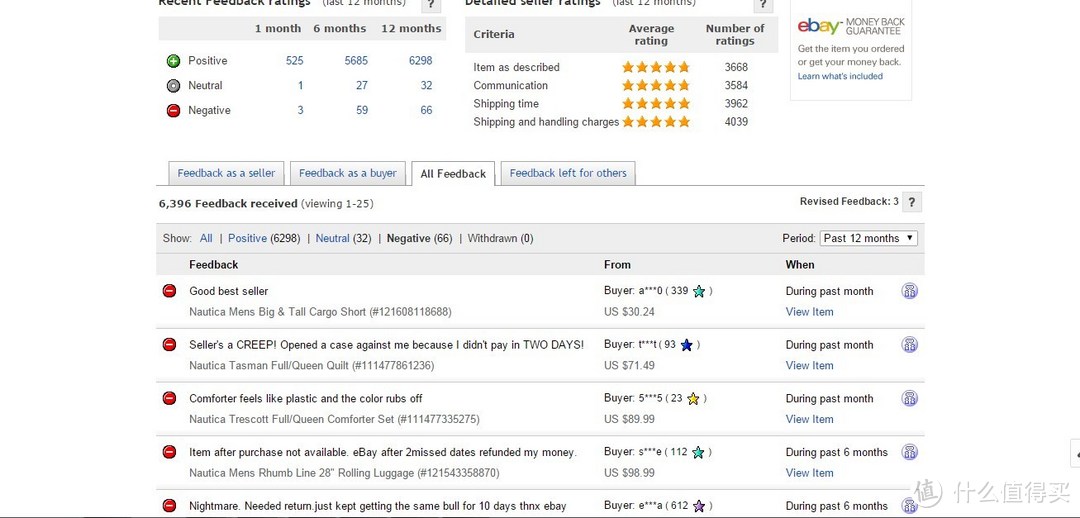Click 6 months Neutral count 27
Viewport: 1080px width, 518px height.
pyautogui.click(x=362, y=85)
